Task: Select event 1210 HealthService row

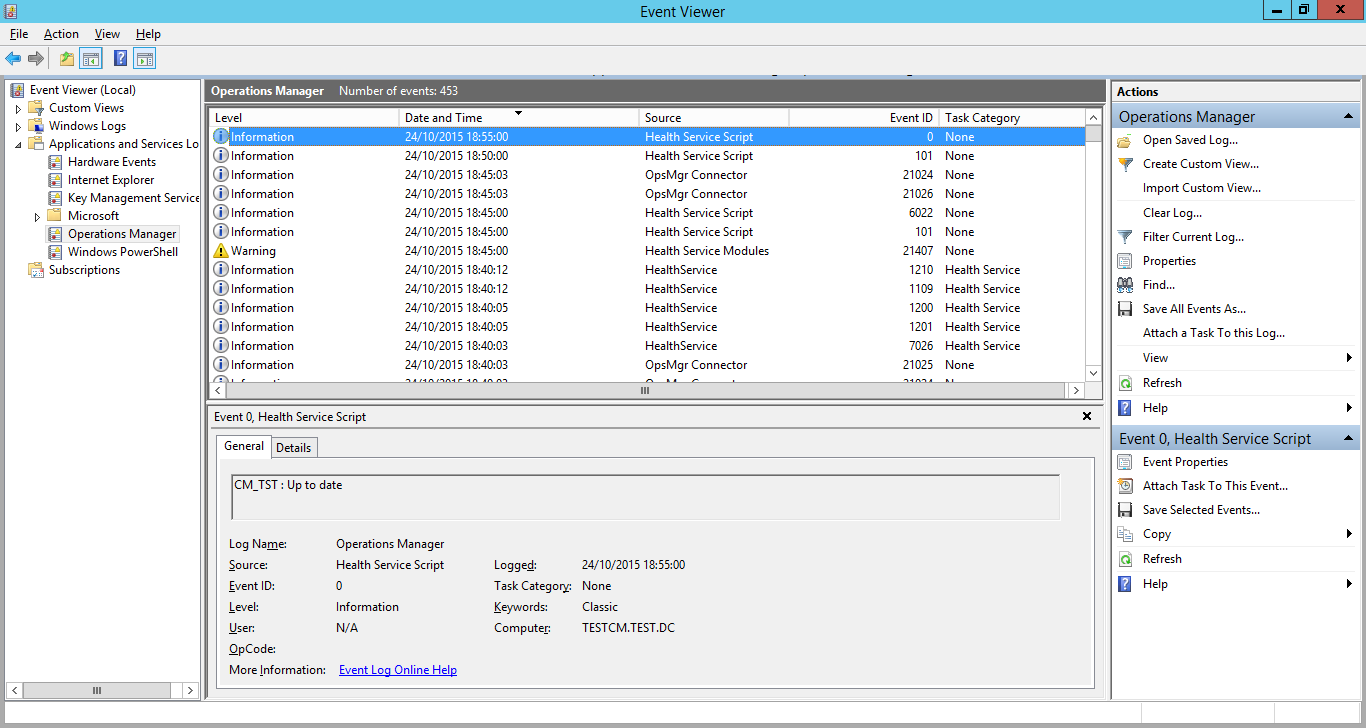Action: (x=647, y=270)
